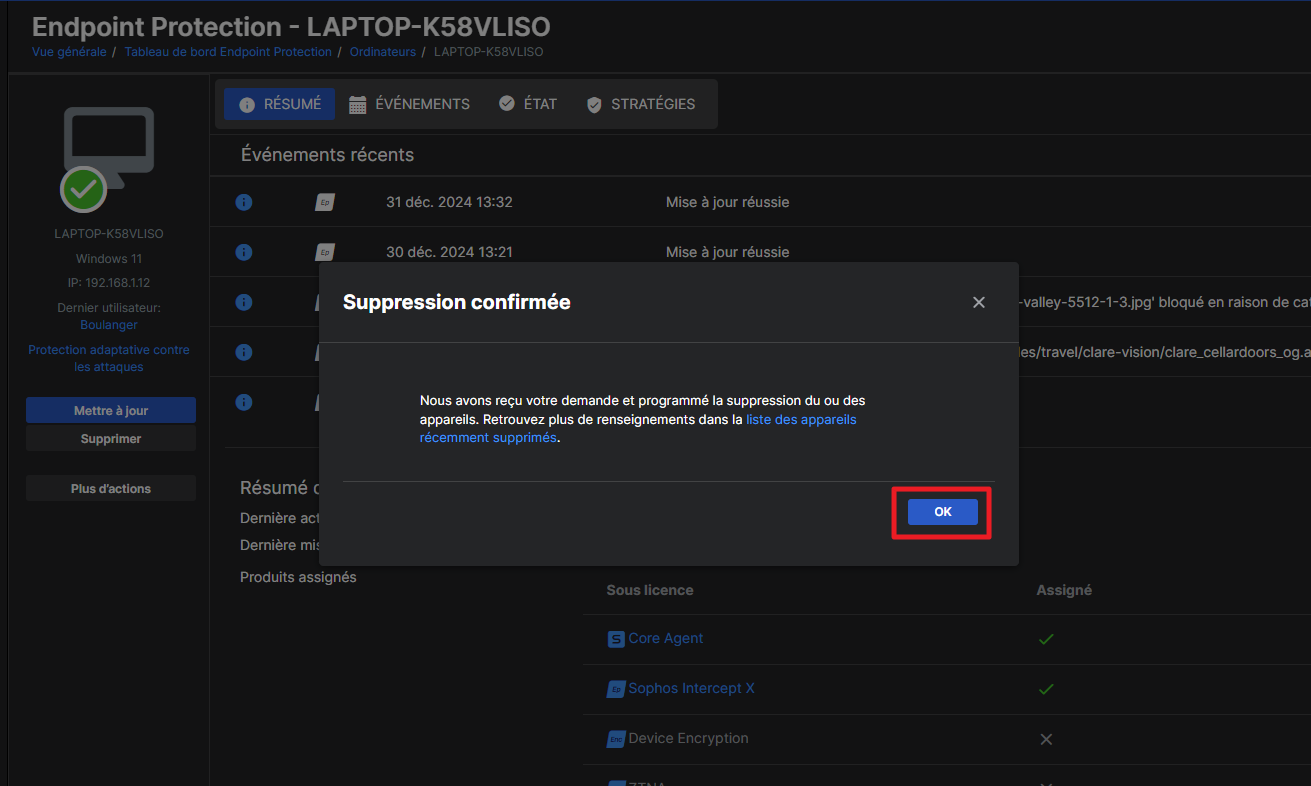
Task: Open liste des appareils récemment supprimés link
Action: 638,429
